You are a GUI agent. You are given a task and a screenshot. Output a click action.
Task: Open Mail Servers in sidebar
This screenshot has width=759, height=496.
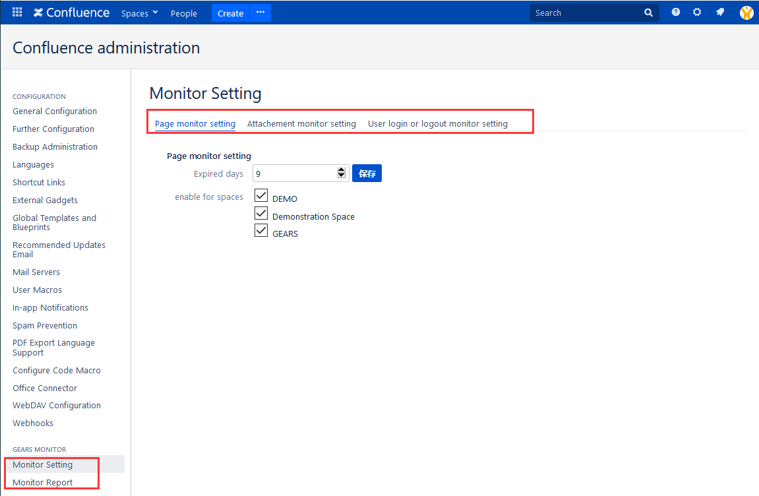(36, 272)
